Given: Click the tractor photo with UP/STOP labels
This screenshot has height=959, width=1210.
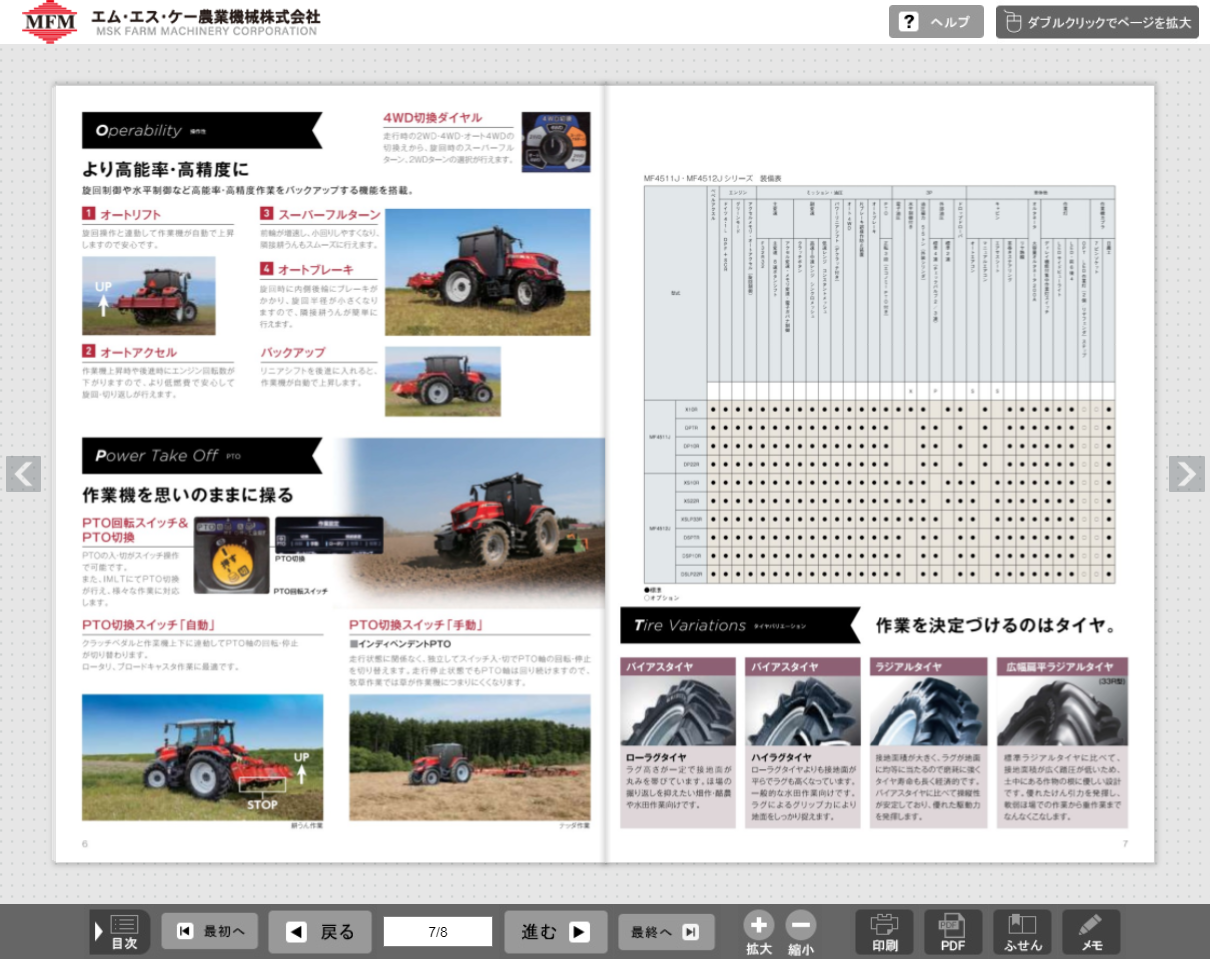Looking at the screenshot, I should point(202,757).
